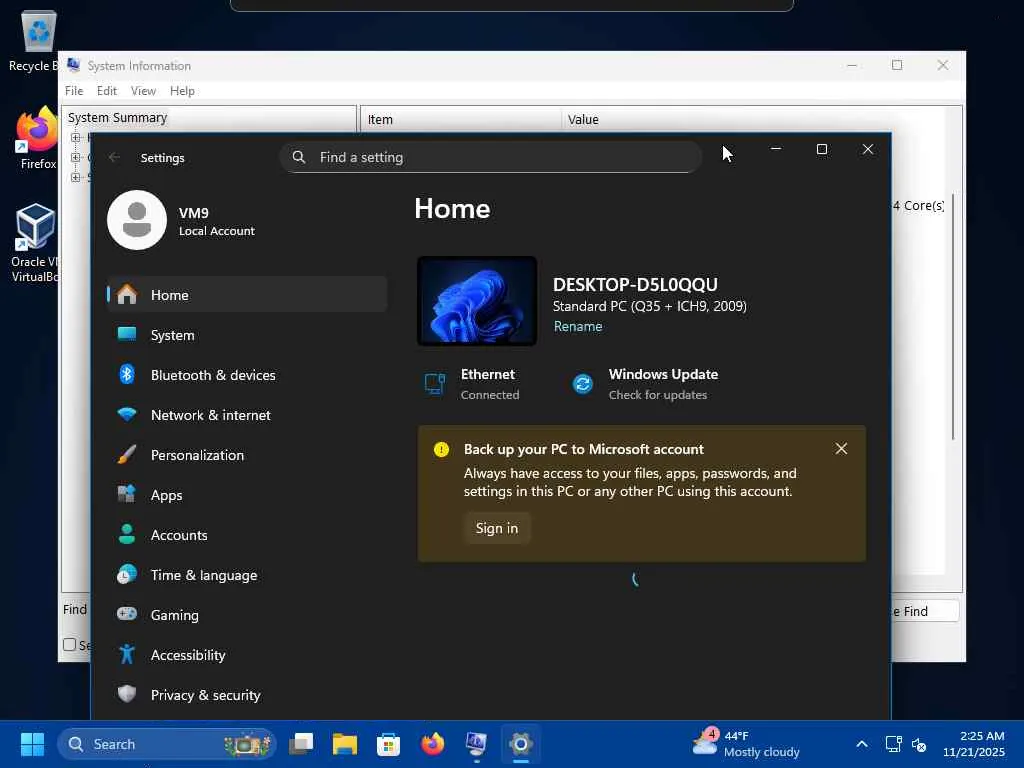Open Accessibility settings category
Screen dimensions: 1024x768
click(247, 655)
